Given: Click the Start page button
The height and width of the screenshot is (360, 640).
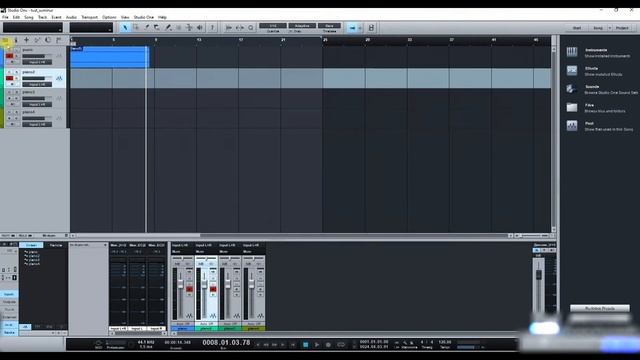Looking at the screenshot, I should tap(577, 28).
